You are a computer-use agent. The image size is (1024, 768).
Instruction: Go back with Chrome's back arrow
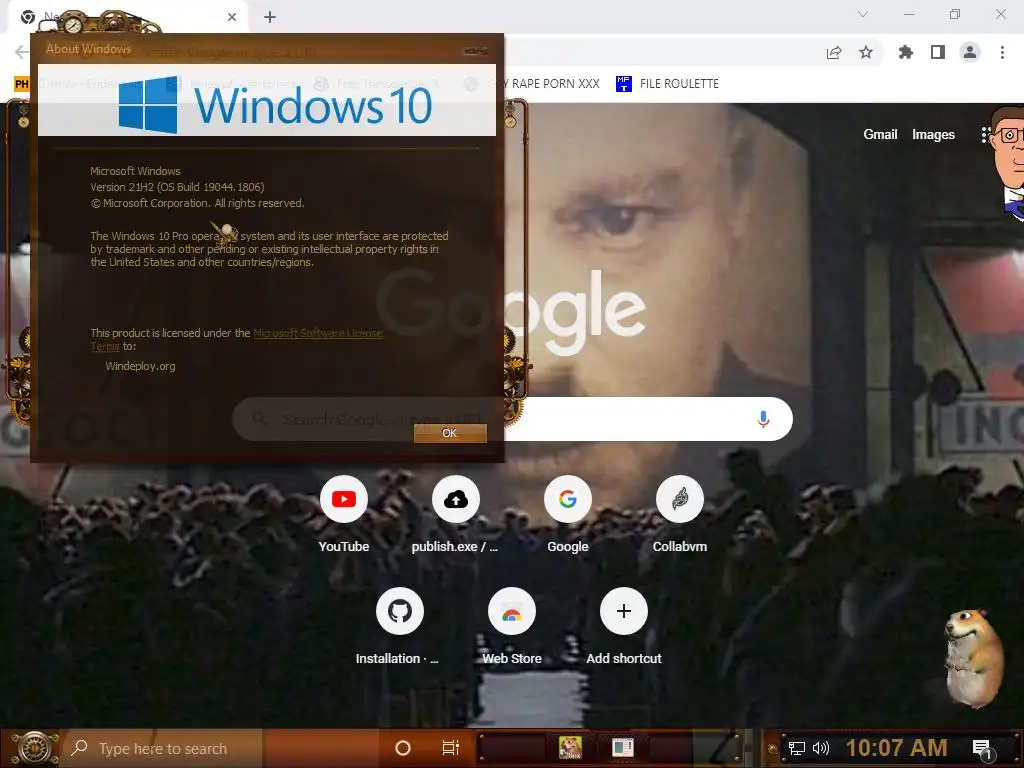point(22,52)
